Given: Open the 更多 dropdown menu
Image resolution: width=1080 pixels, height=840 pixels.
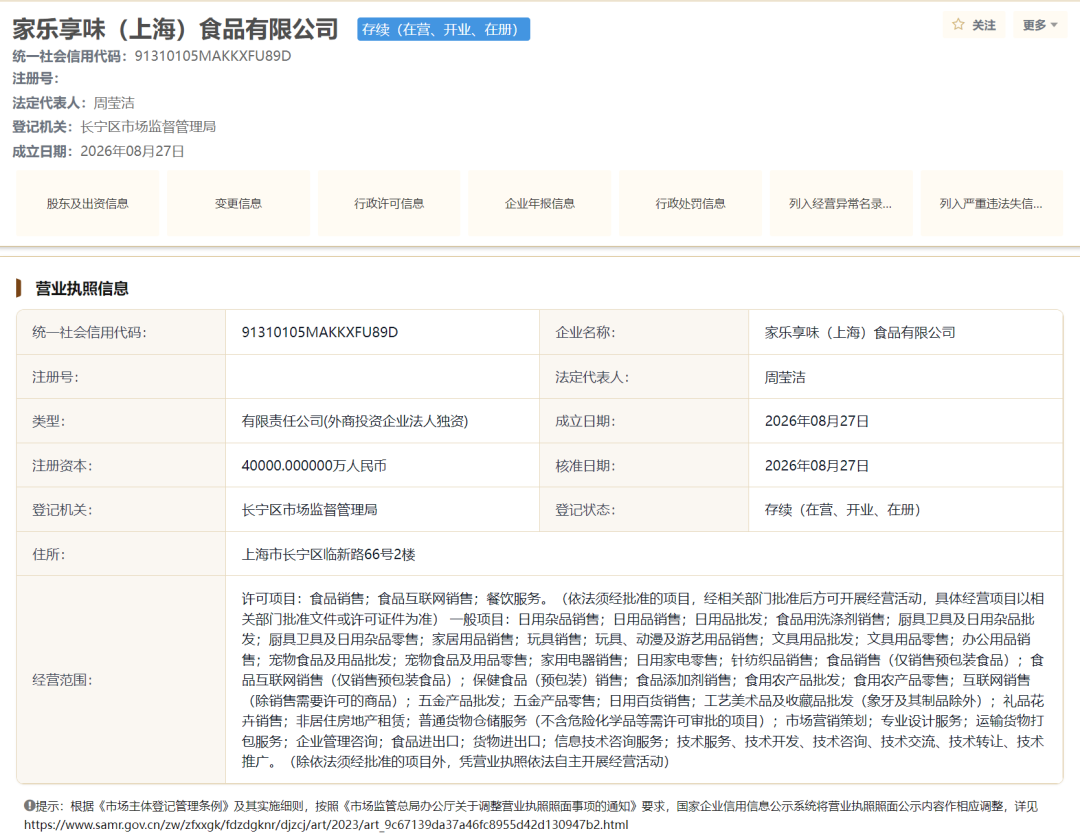Looking at the screenshot, I should point(1039,25).
